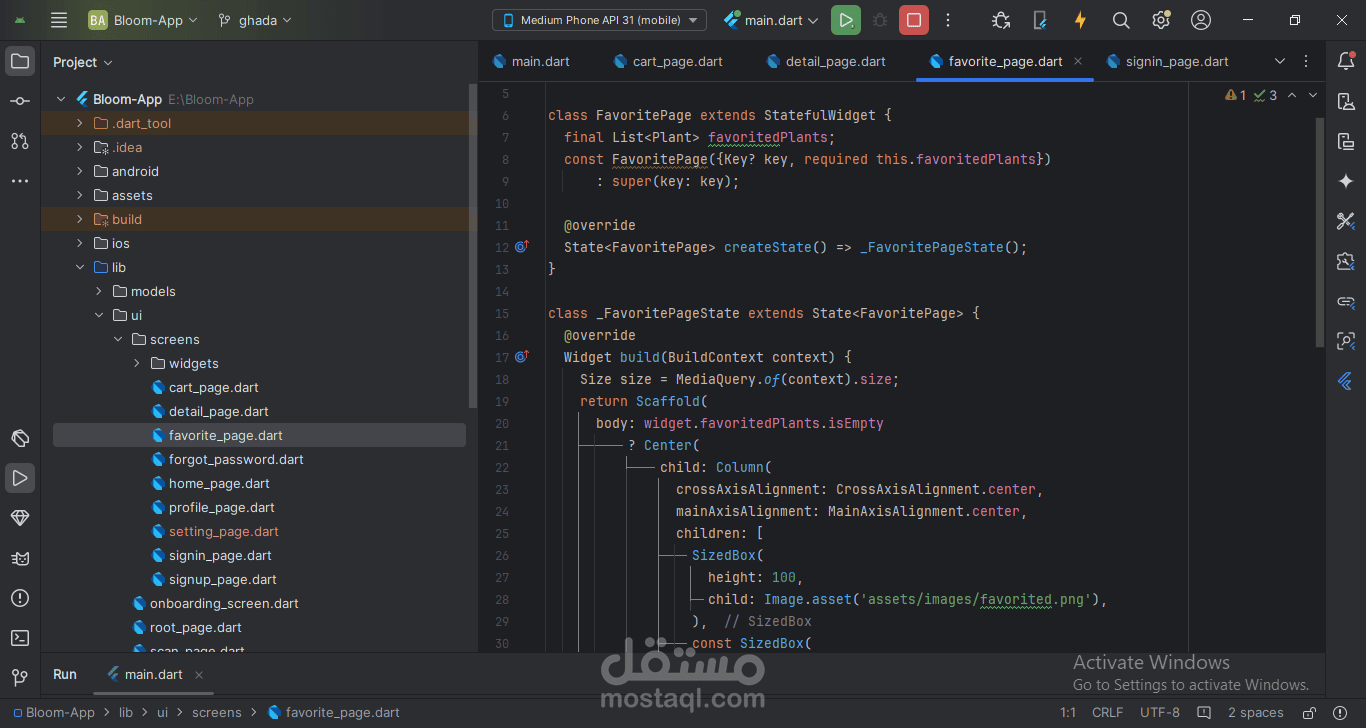This screenshot has width=1366, height=728.
Task: Switch to the signin_page.dart editor tab
Action: click(1167, 61)
